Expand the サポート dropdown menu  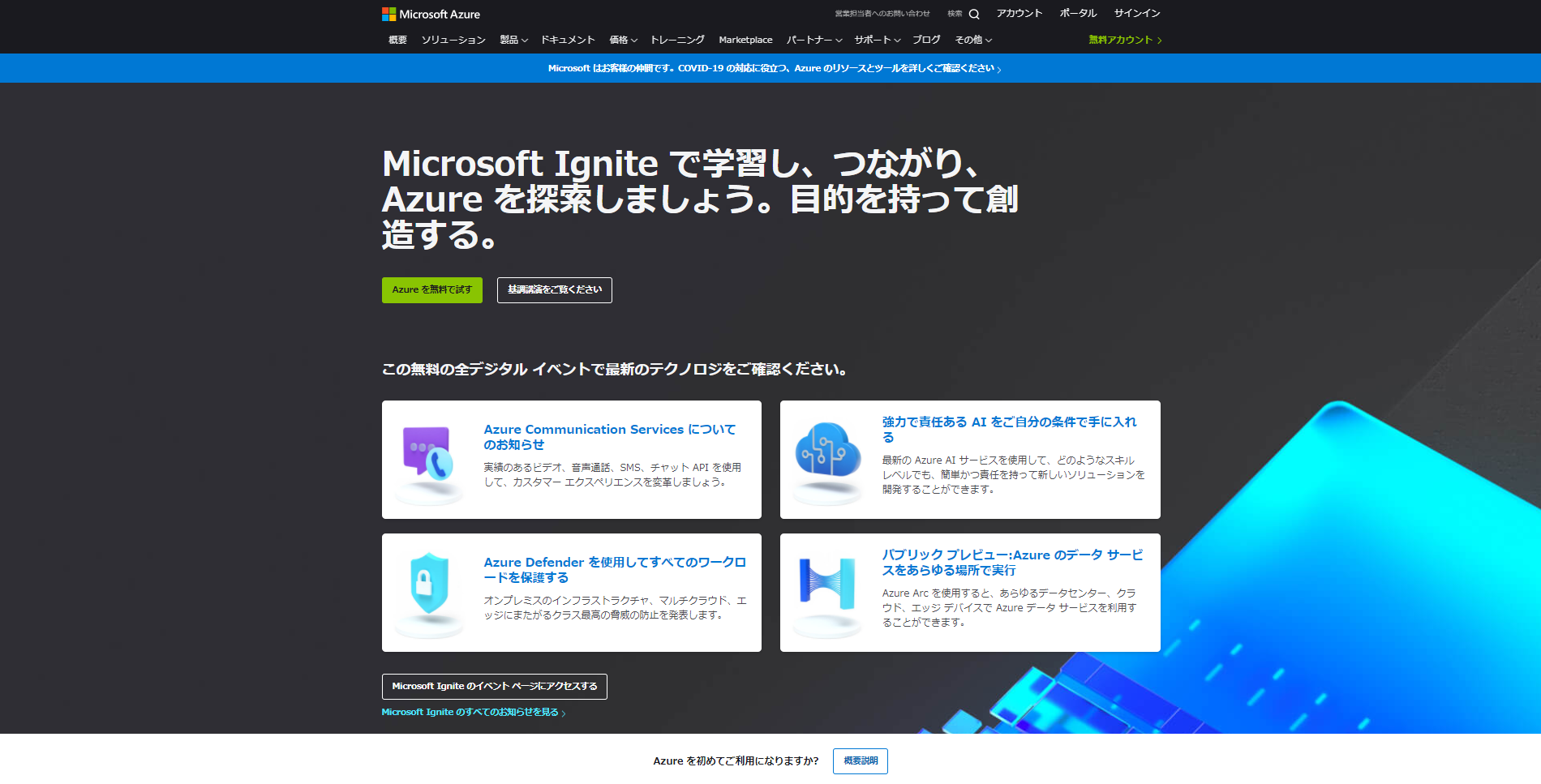877,40
